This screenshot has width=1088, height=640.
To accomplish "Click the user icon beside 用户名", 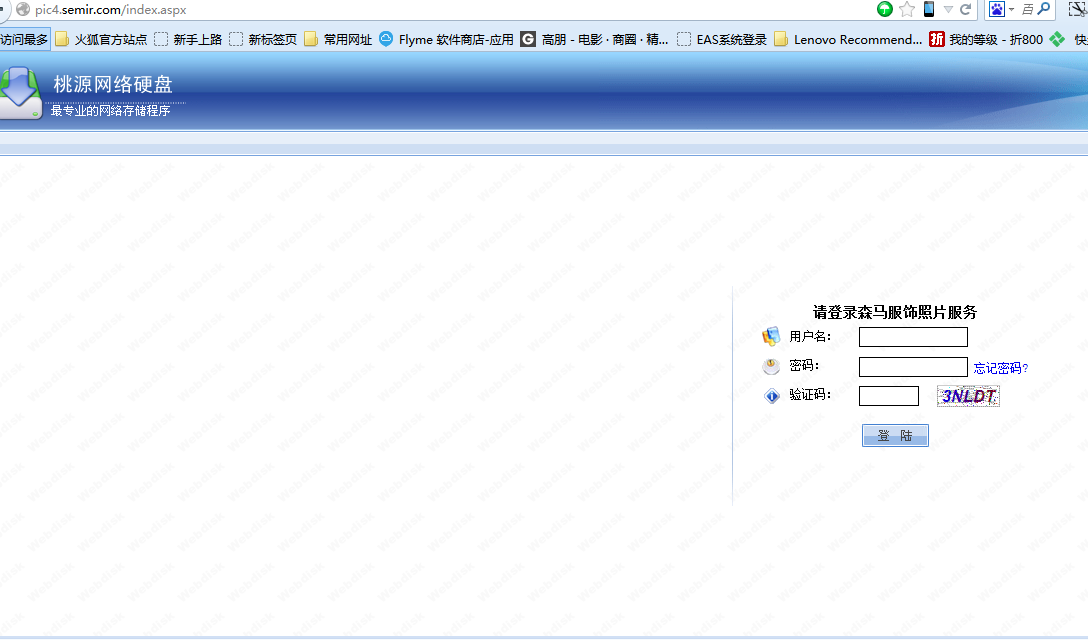I will 771,337.
